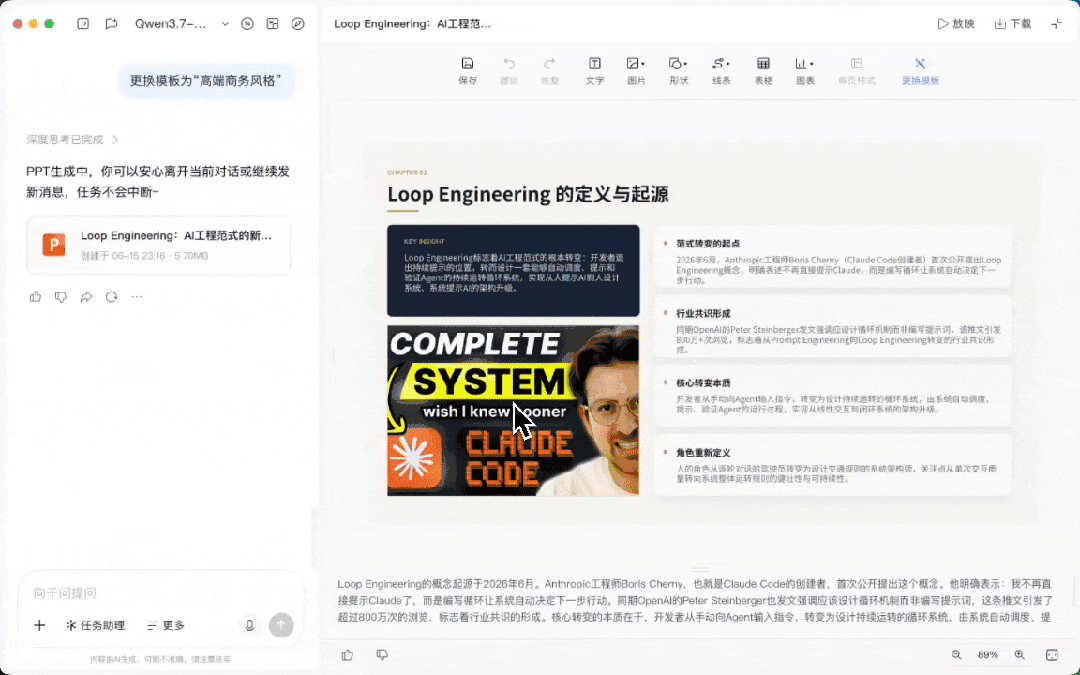Open 任务助理 task assistant
Screen dimensions: 1080x675
(95, 625)
